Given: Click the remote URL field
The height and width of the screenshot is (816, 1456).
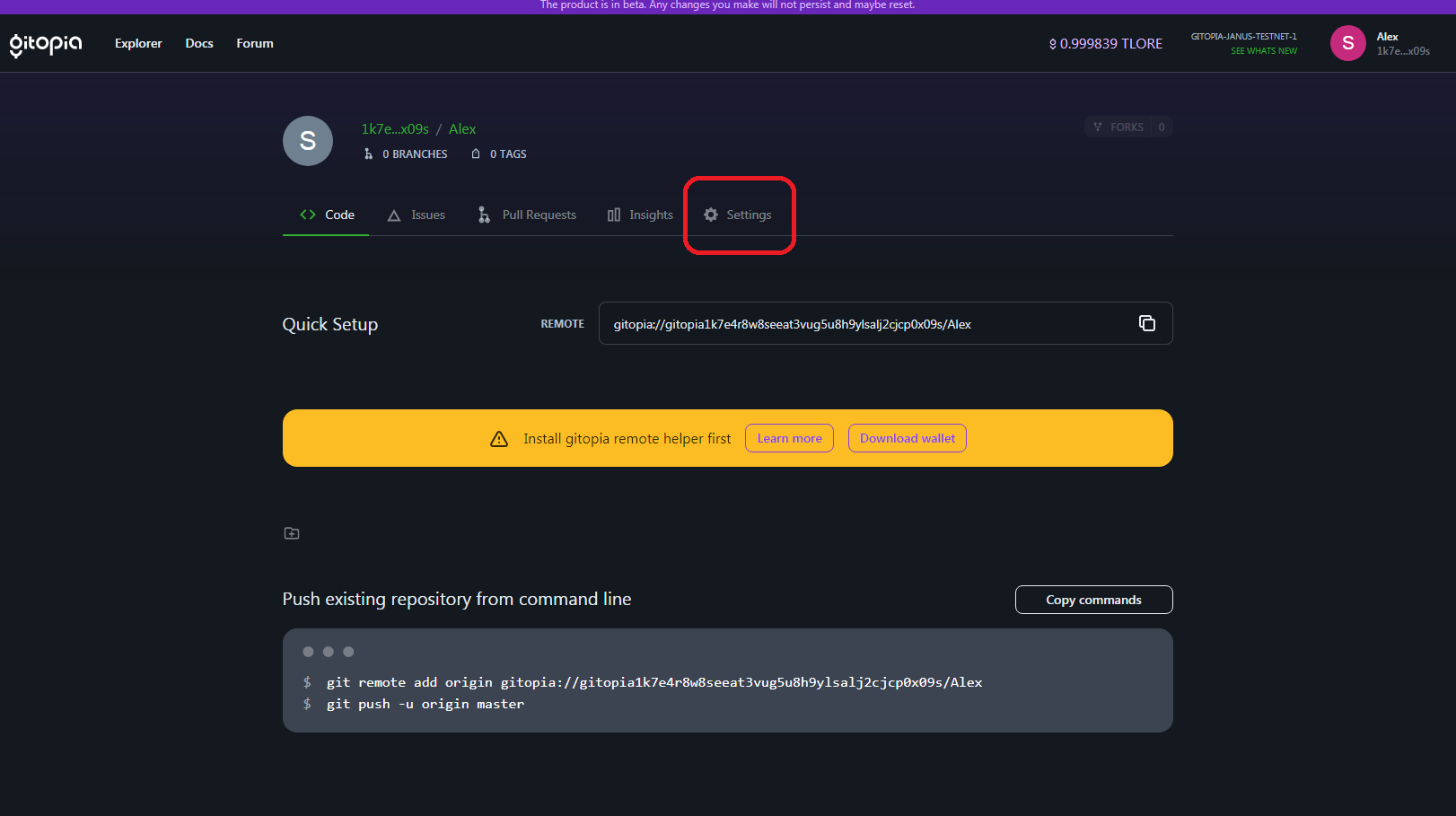Looking at the screenshot, I should click(886, 323).
